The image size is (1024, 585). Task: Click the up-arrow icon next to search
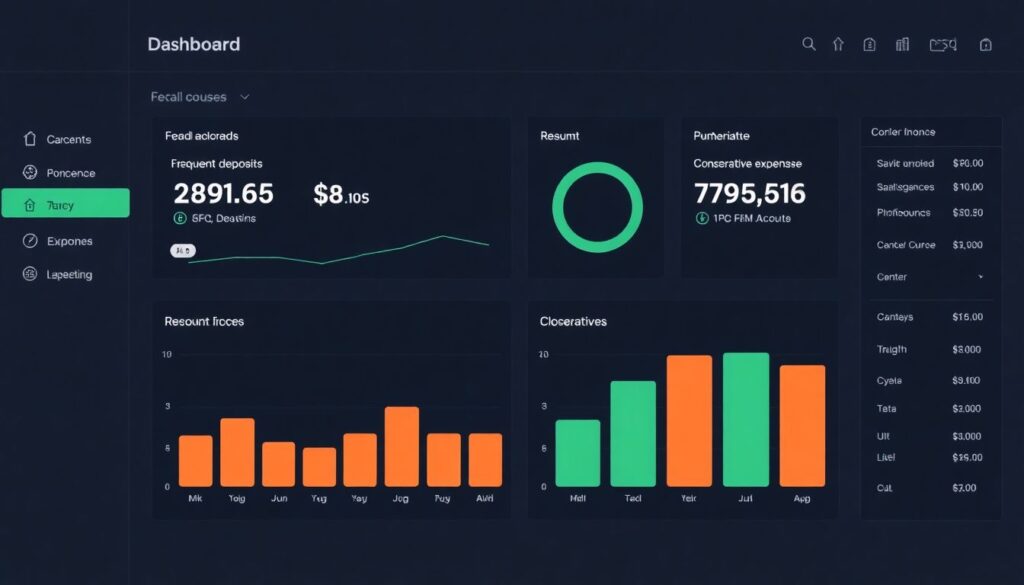coord(838,44)
